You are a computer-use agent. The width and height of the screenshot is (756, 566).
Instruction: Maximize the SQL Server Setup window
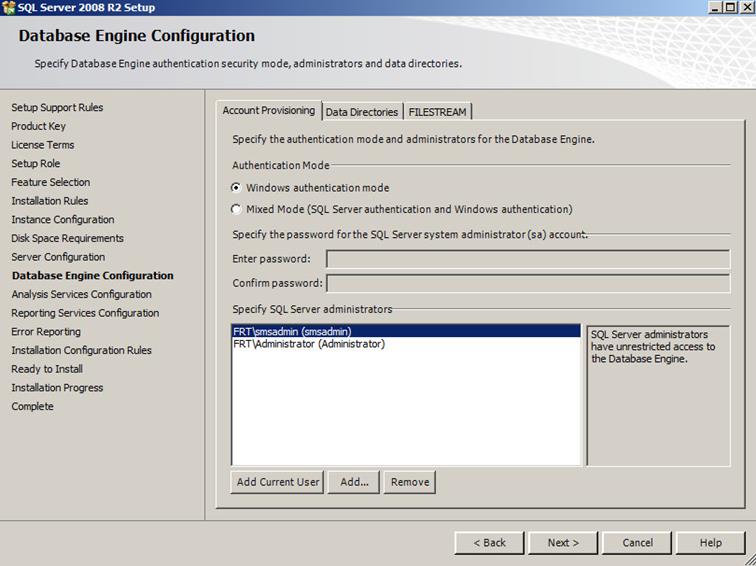coord(731,7)
